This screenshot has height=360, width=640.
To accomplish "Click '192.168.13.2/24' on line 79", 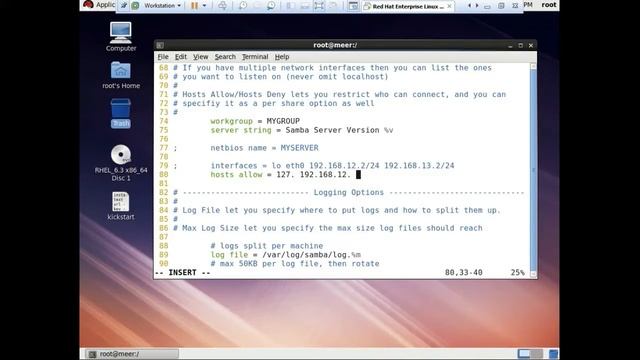I will [x=419, y=166].
